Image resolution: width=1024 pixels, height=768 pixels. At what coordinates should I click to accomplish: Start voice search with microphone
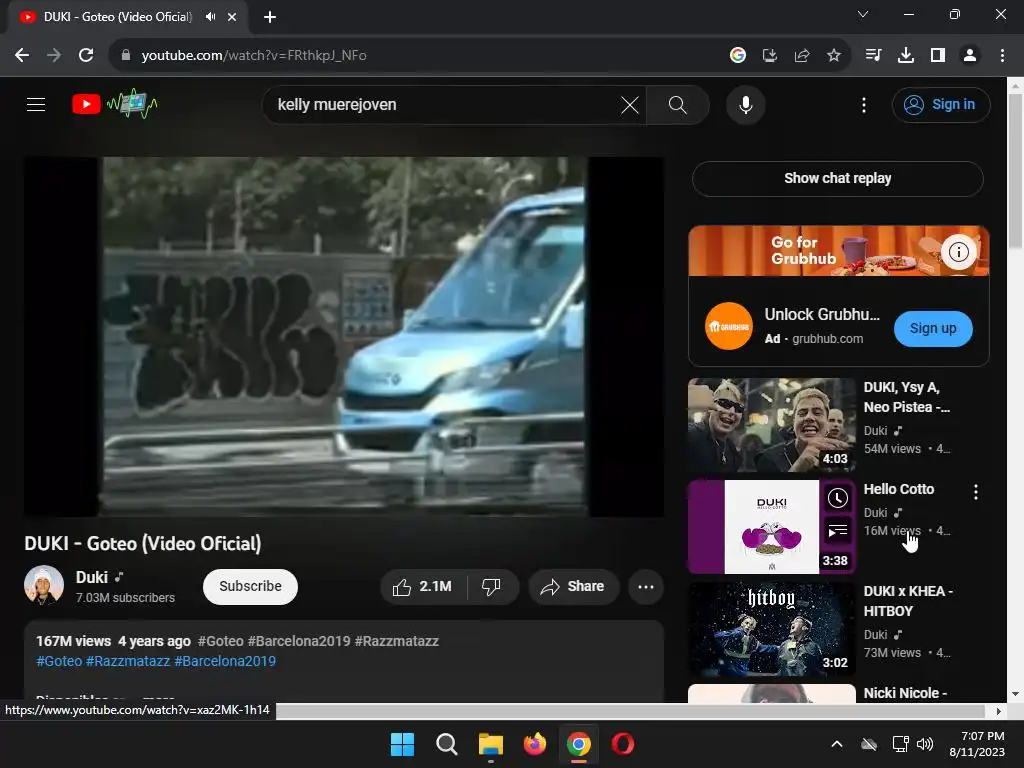745,104
